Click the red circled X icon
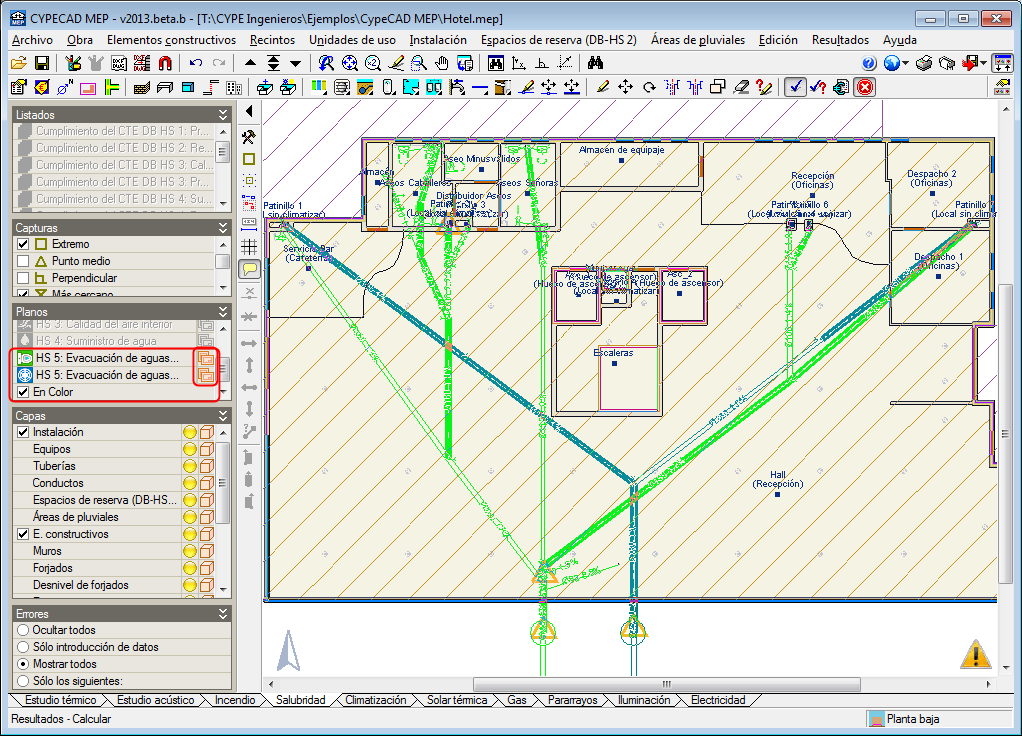The image size is (1022, 736). click(x=864, y=87)
